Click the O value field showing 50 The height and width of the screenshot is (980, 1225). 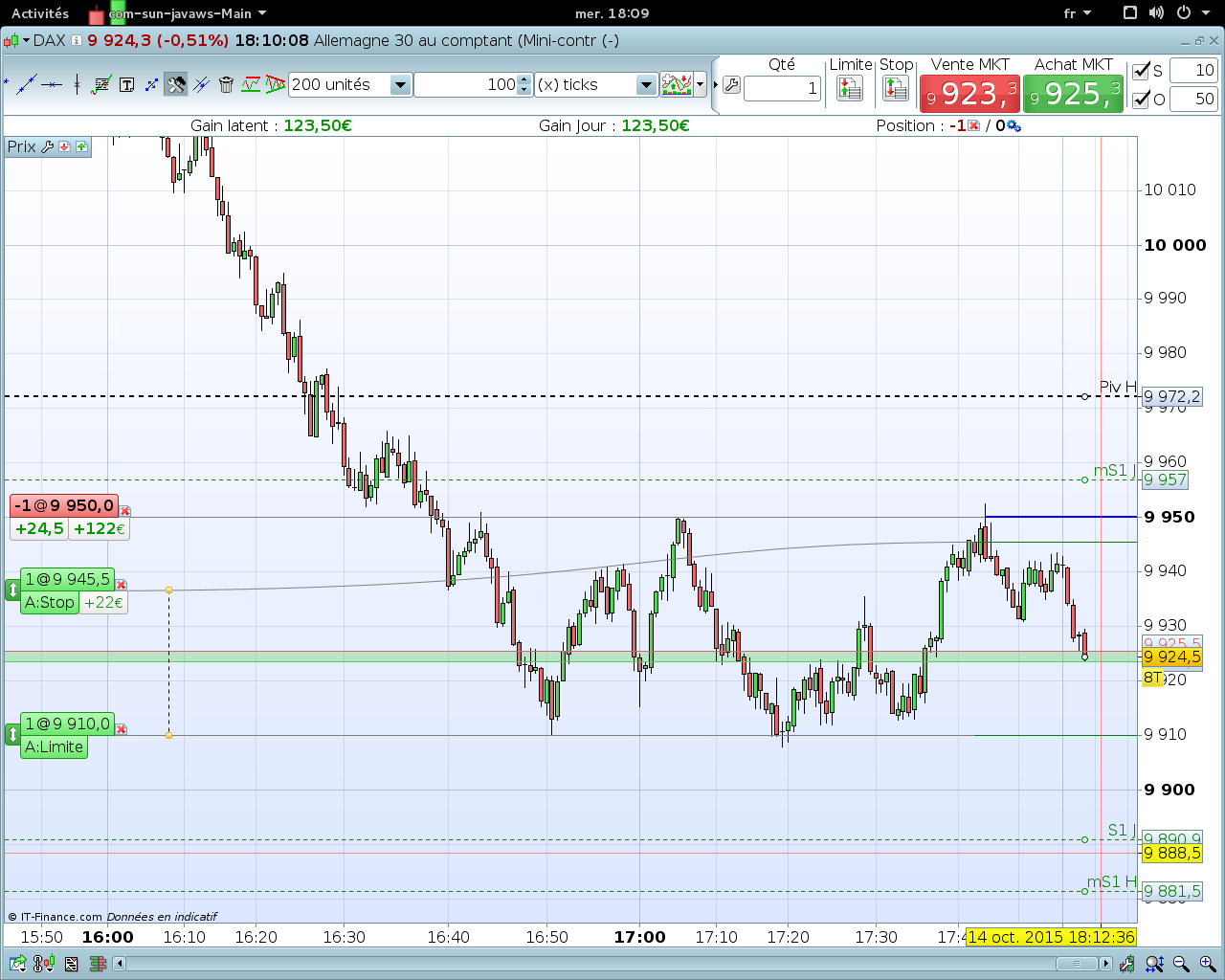[1193, 100]
